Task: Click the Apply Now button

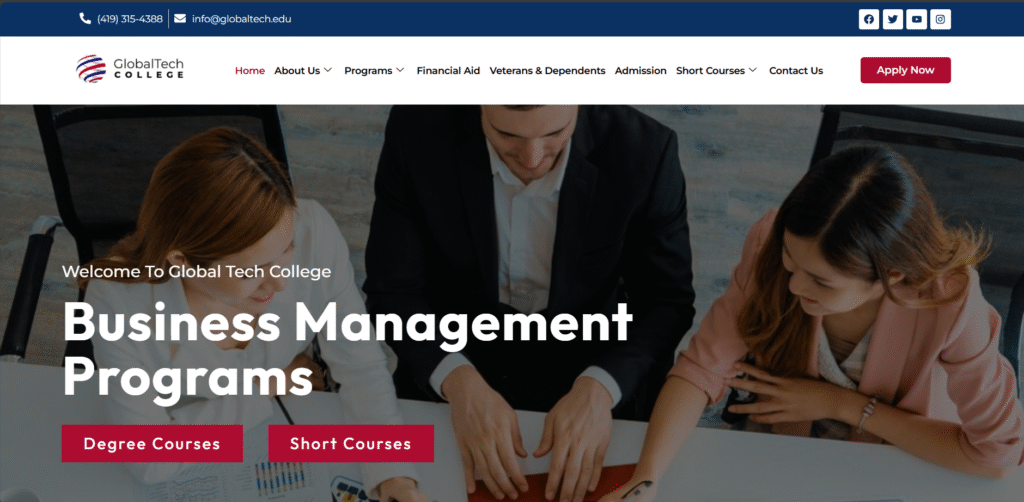Action: pos(905,70)
